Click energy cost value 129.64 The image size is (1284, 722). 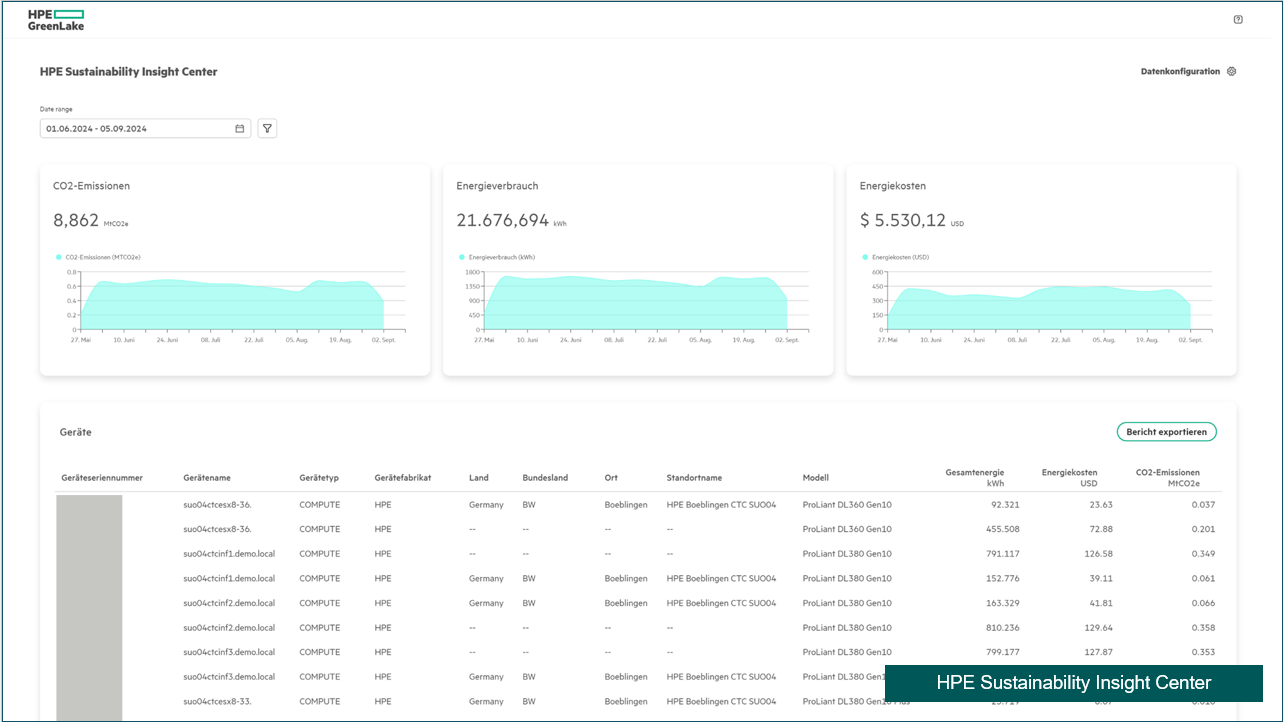click(1098, 628)
